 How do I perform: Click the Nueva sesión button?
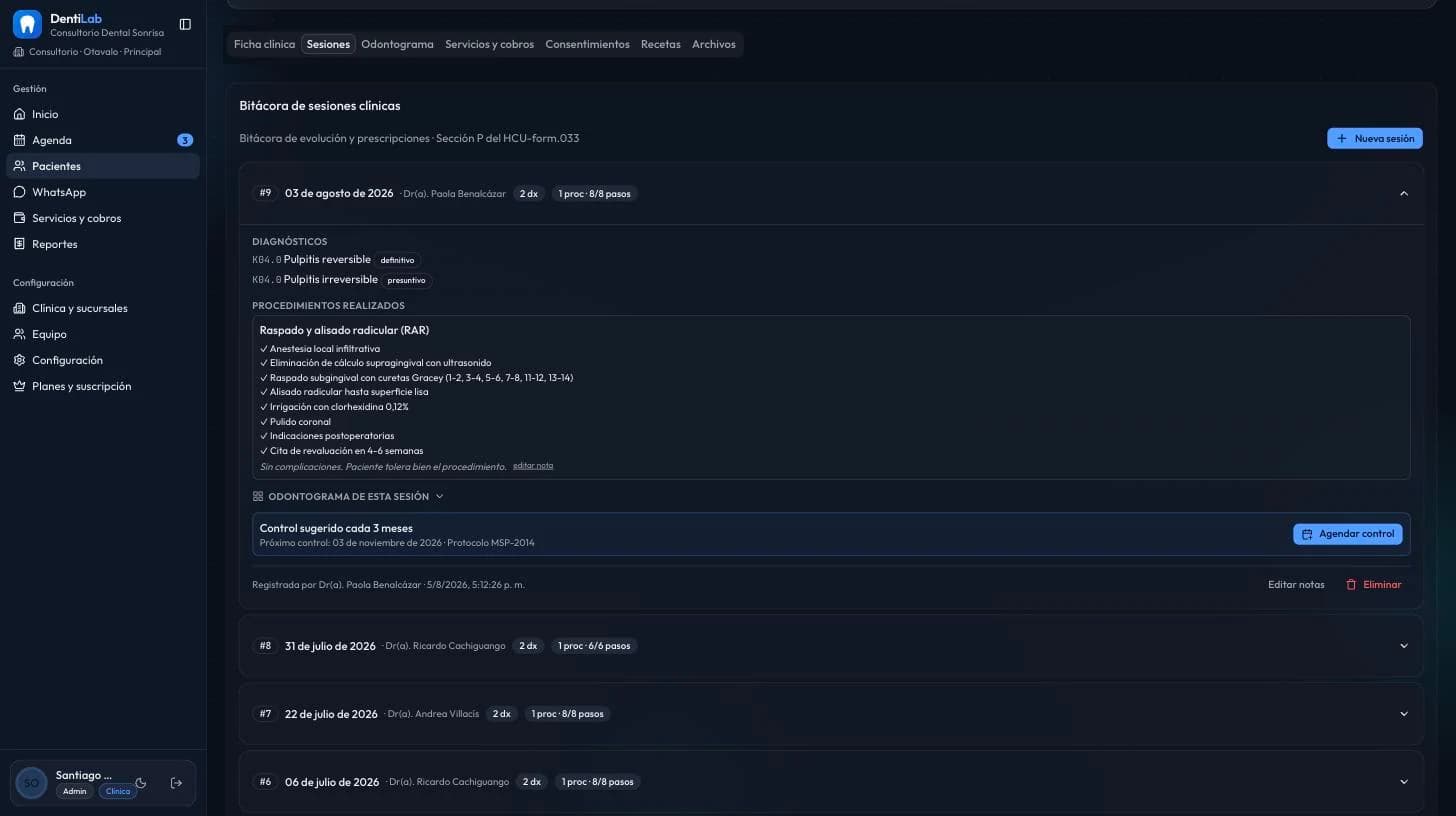1375,138
